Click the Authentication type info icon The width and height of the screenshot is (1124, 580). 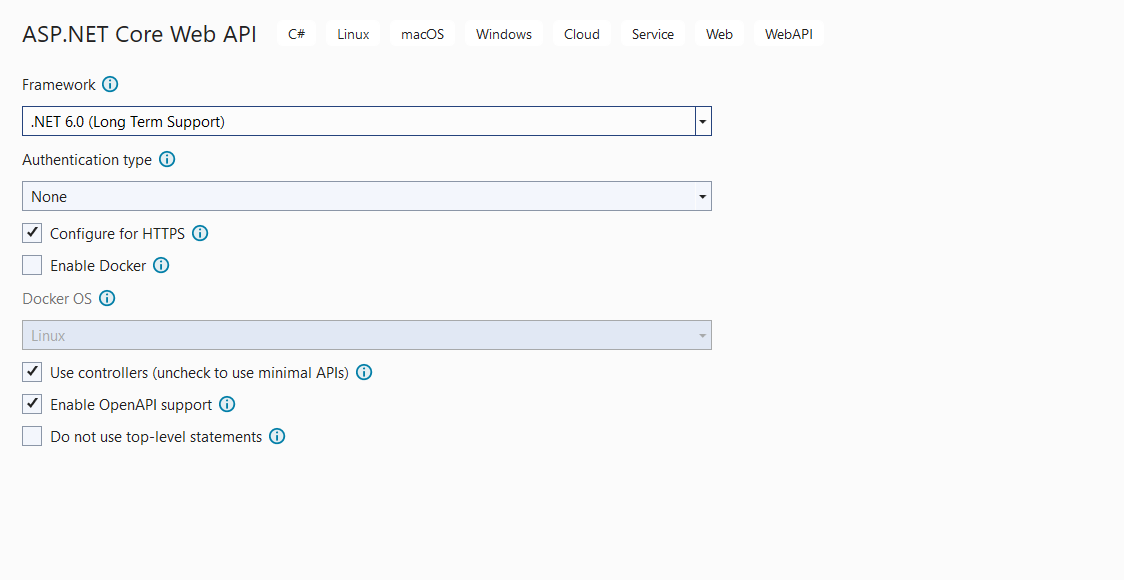coord(167,159)
